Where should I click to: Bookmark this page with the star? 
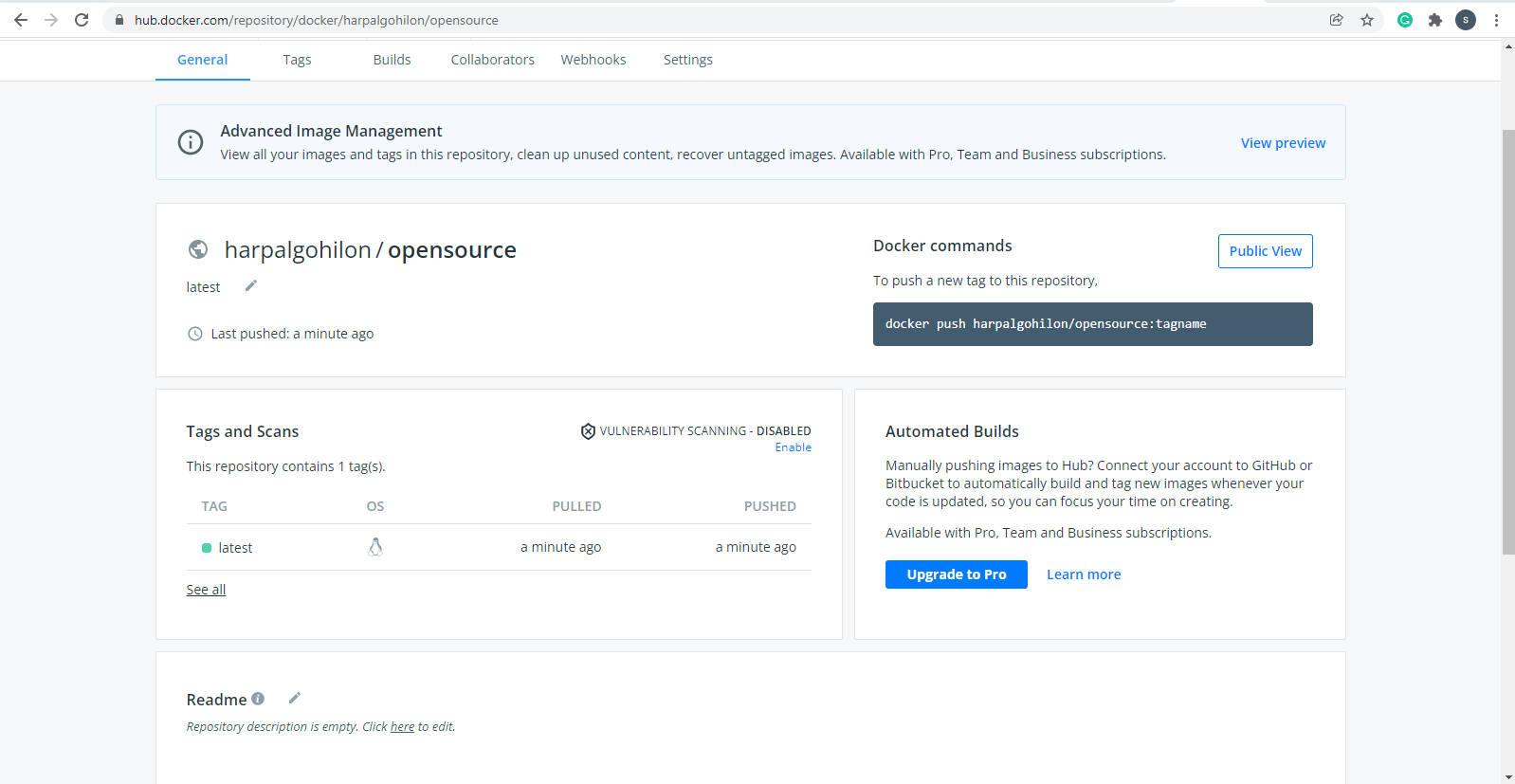(1367, 20)
